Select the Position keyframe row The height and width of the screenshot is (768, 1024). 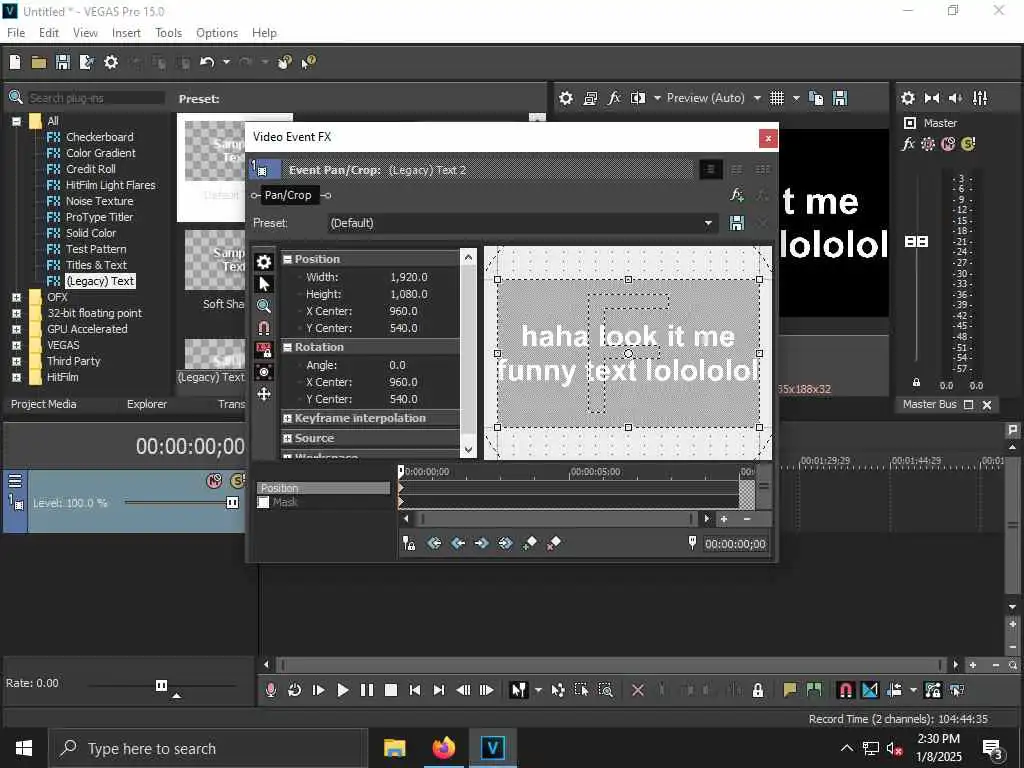click(x=323, y=488)
